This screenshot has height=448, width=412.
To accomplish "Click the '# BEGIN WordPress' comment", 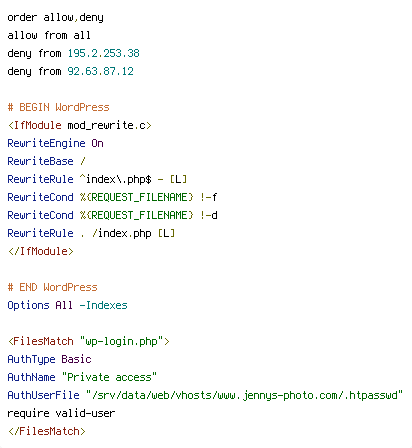I will (x=58, y=107).
